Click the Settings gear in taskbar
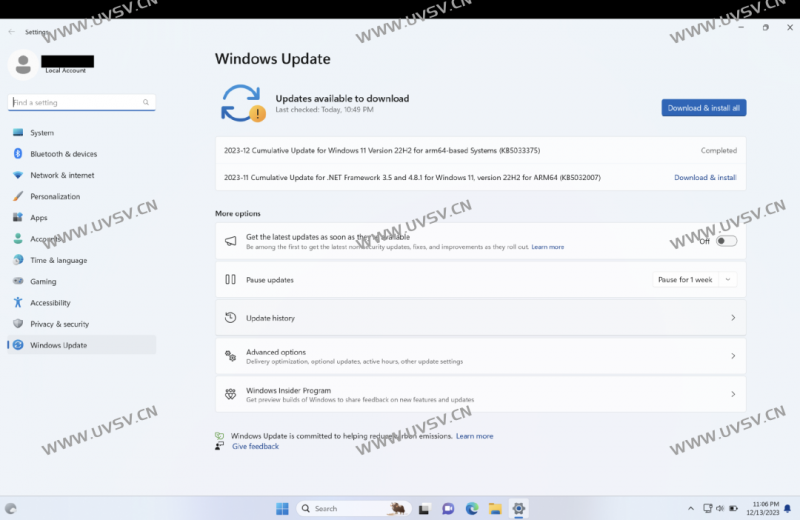800x520 pixels. click(519, 508)
